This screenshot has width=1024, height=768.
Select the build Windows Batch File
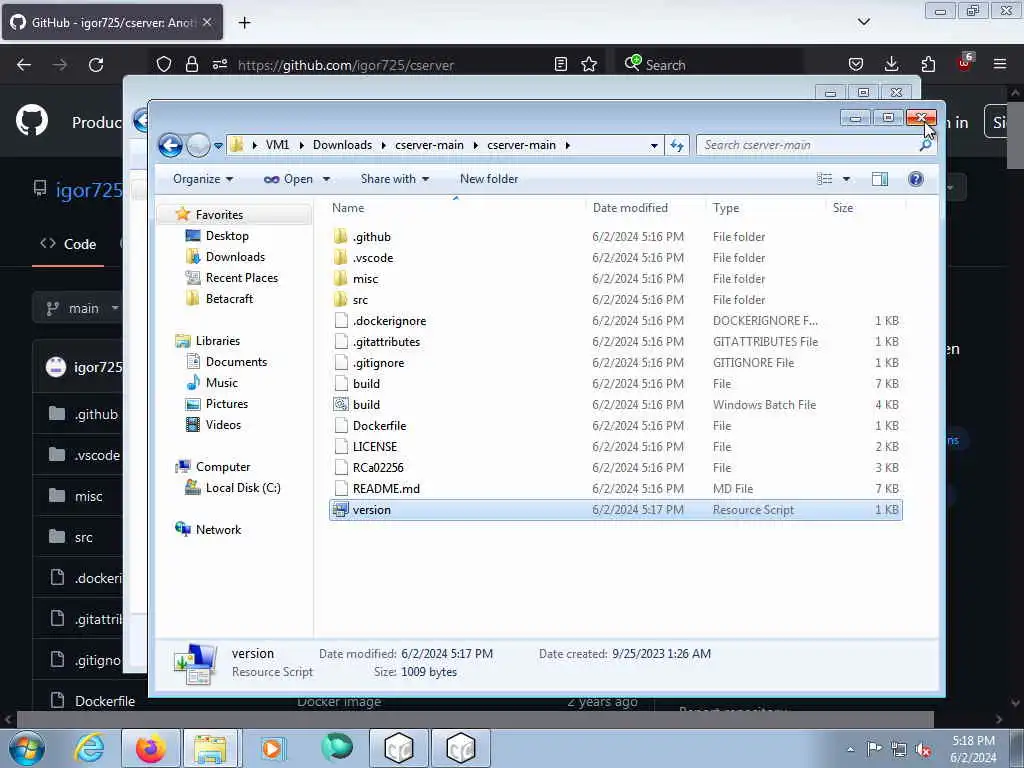(615, 405)
